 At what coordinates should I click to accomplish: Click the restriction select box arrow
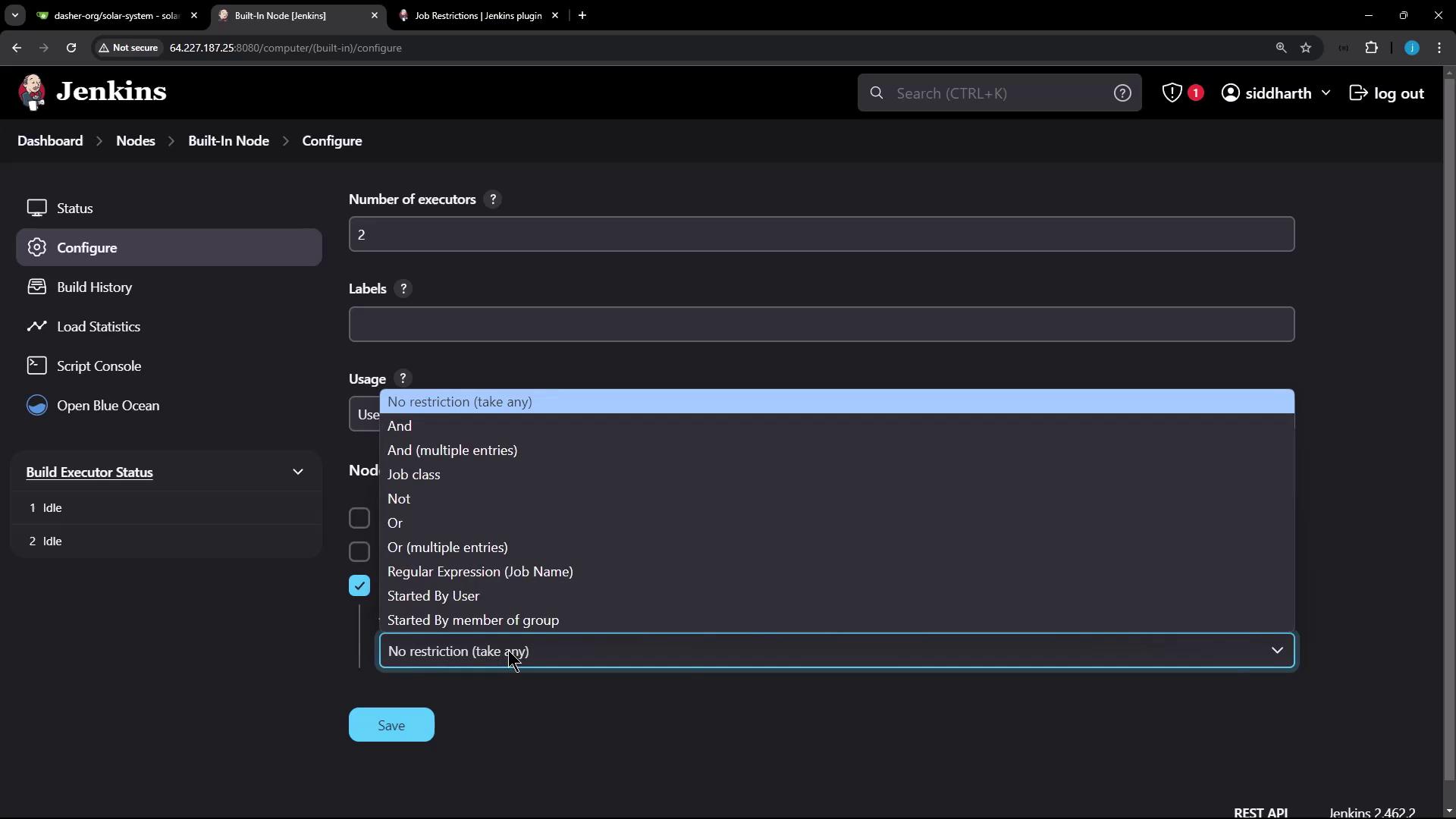(1277, 651)
